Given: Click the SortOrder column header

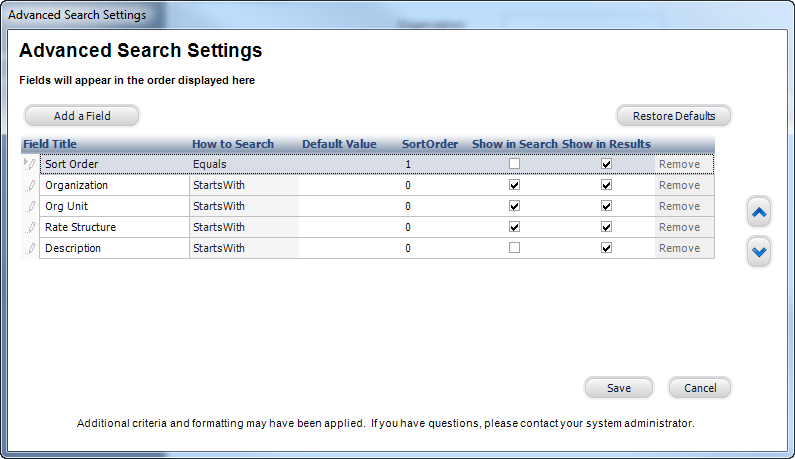Looking at the screenshot, I should tap(430, 144).
